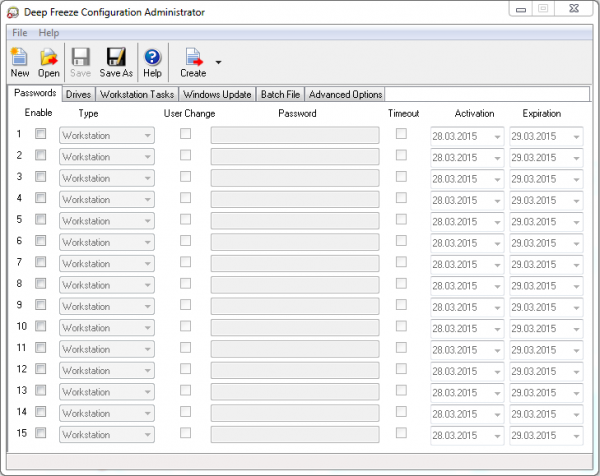Image resolution: width=600 pixels, height=476 pixels.
Task: Check the Enable box on row 15
Action: tap(41, 433)
